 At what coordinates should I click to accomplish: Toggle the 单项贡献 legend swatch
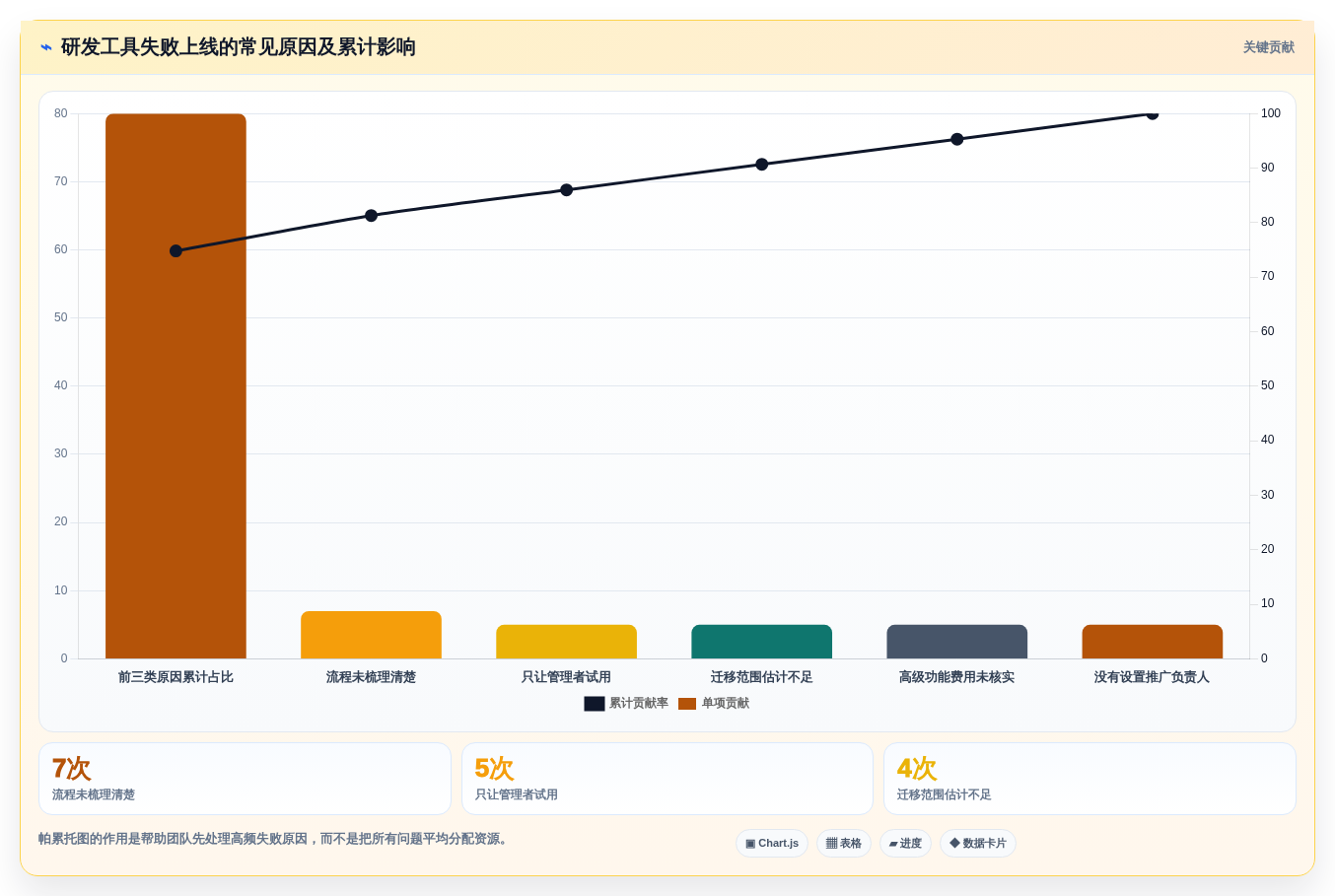point(687,704)
